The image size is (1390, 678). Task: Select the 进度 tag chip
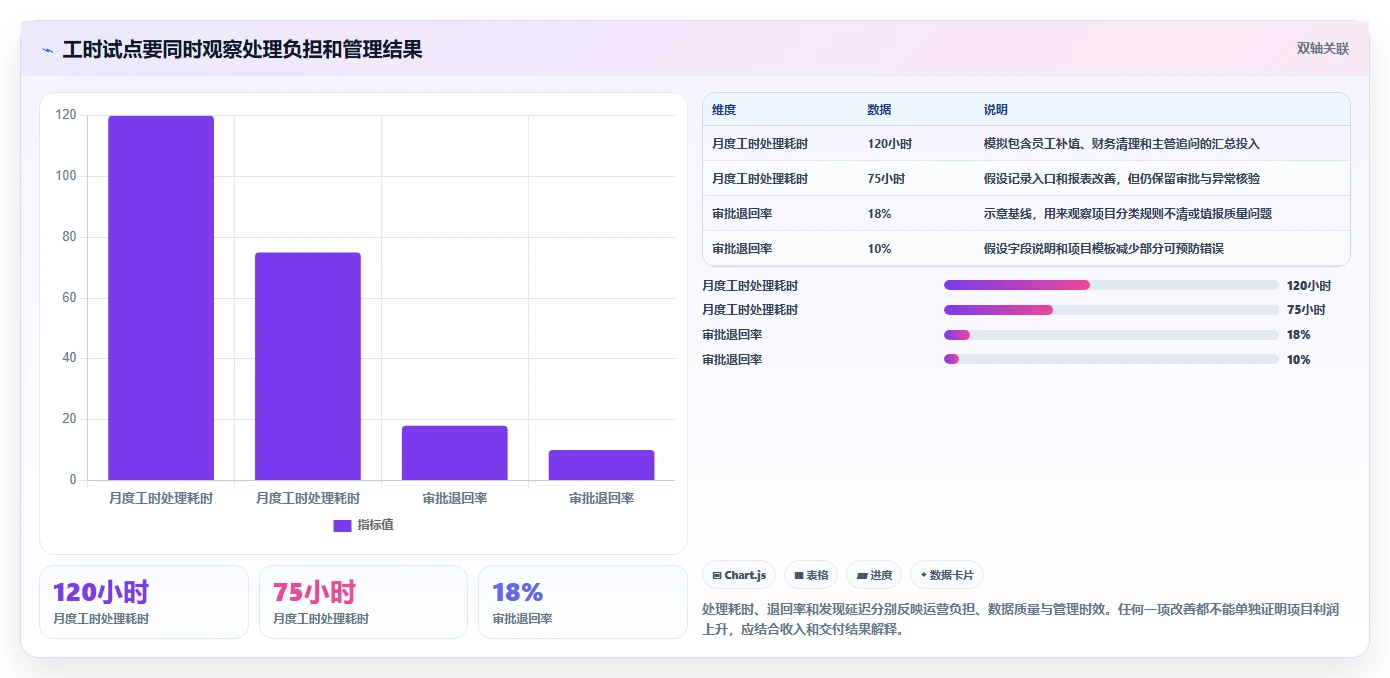click(874, 575)
